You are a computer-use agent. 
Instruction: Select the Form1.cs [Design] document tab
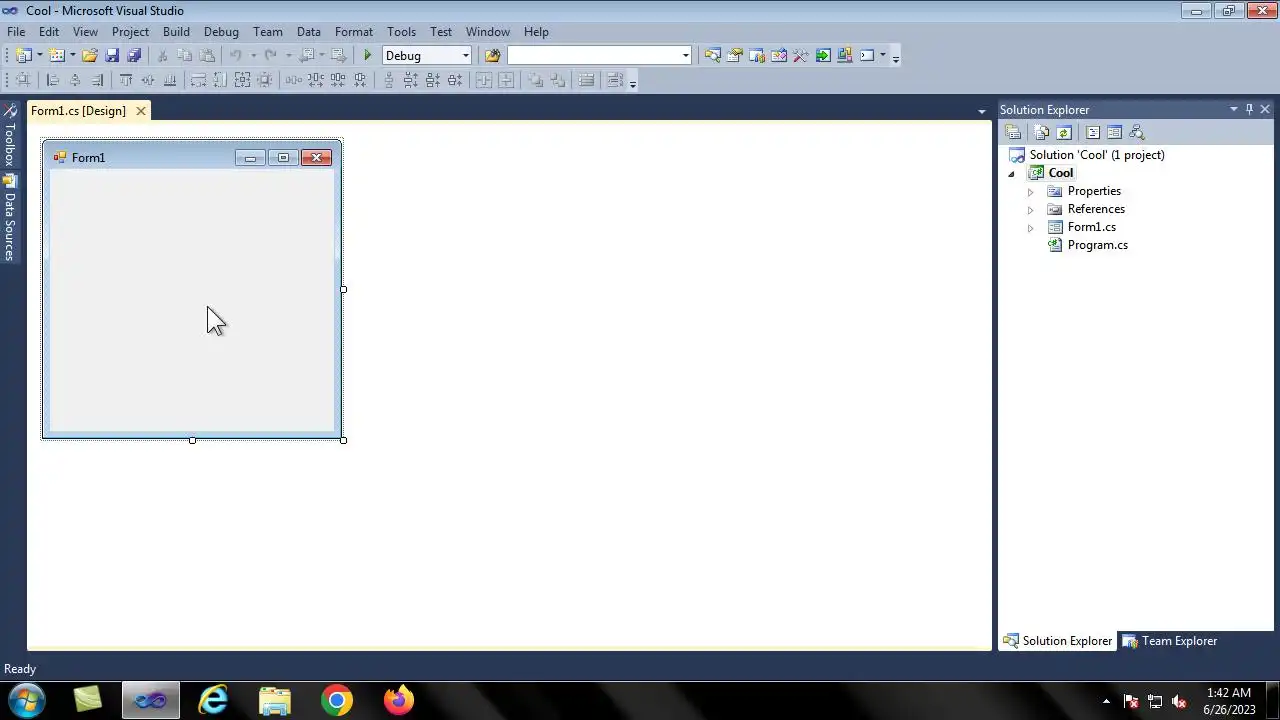coord(78,111)
